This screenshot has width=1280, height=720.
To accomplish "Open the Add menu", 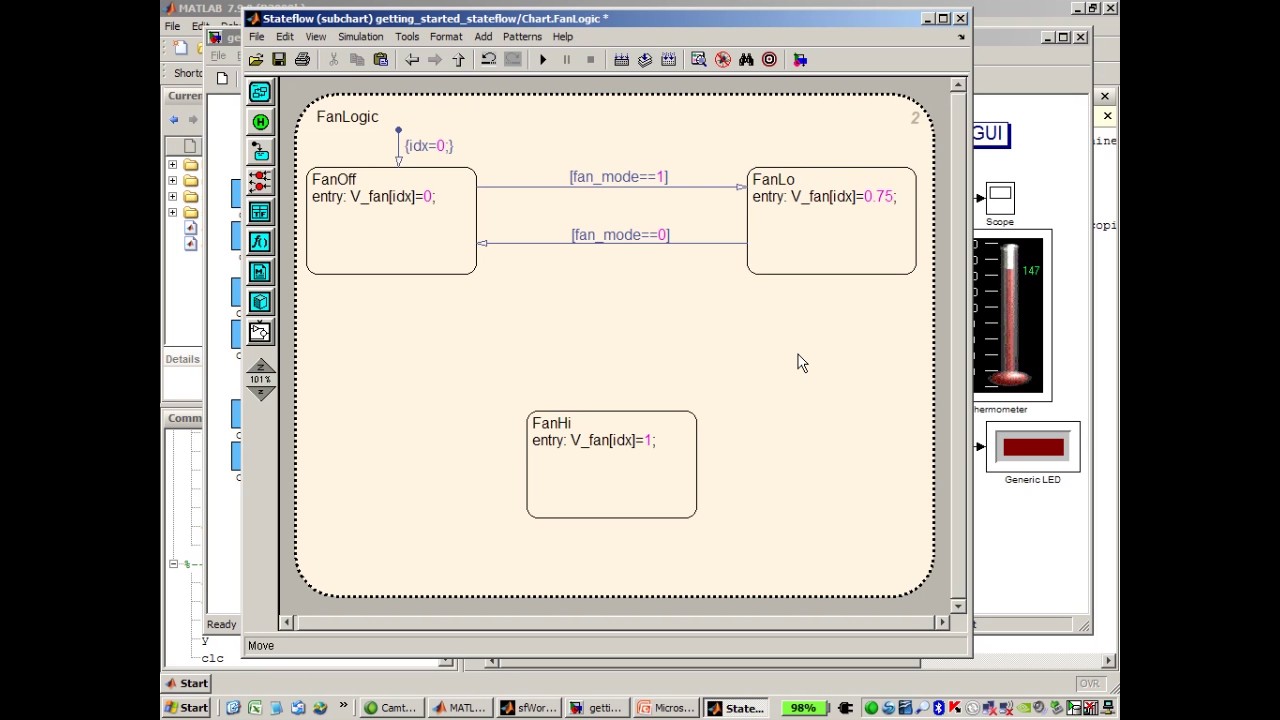I will coord(483,37).
